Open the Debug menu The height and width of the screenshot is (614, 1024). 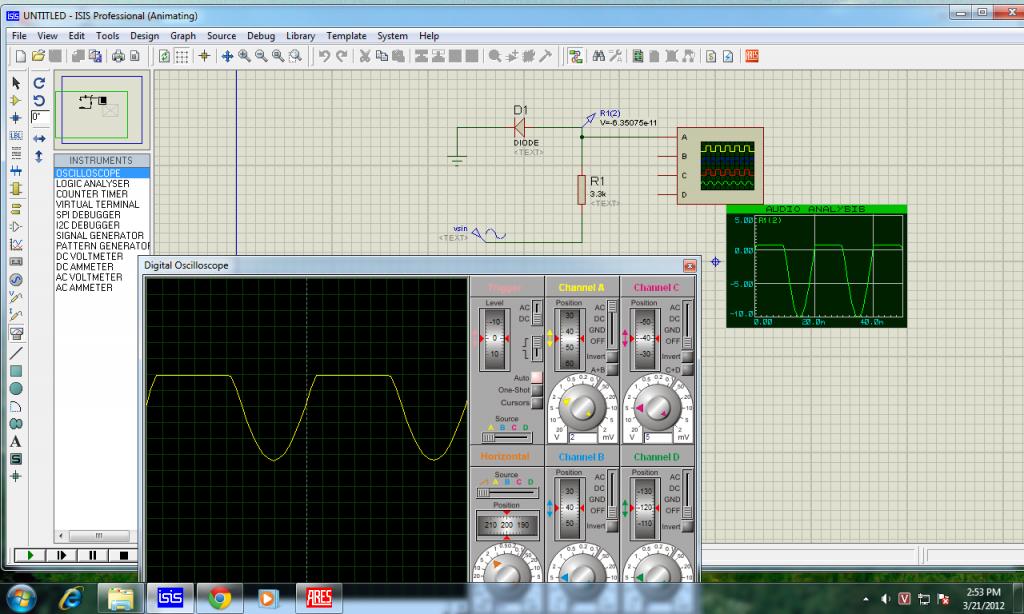(260, 36)
